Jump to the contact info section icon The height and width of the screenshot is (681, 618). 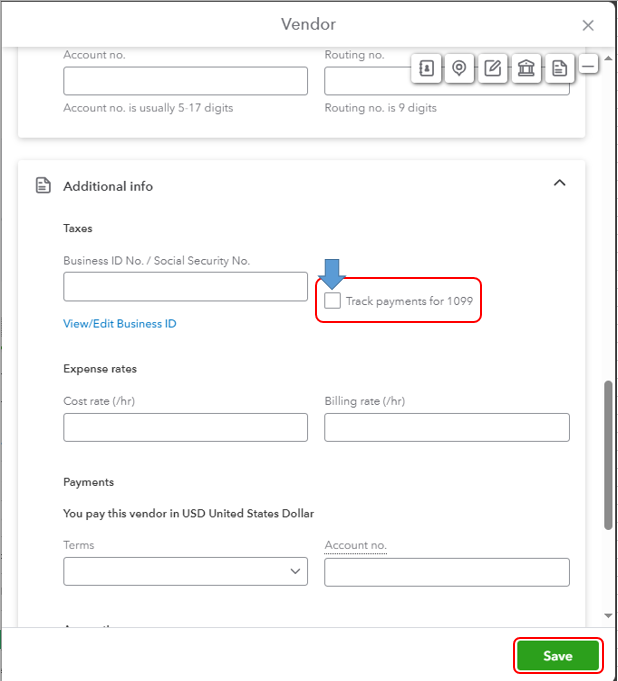(x=426, y=68)
